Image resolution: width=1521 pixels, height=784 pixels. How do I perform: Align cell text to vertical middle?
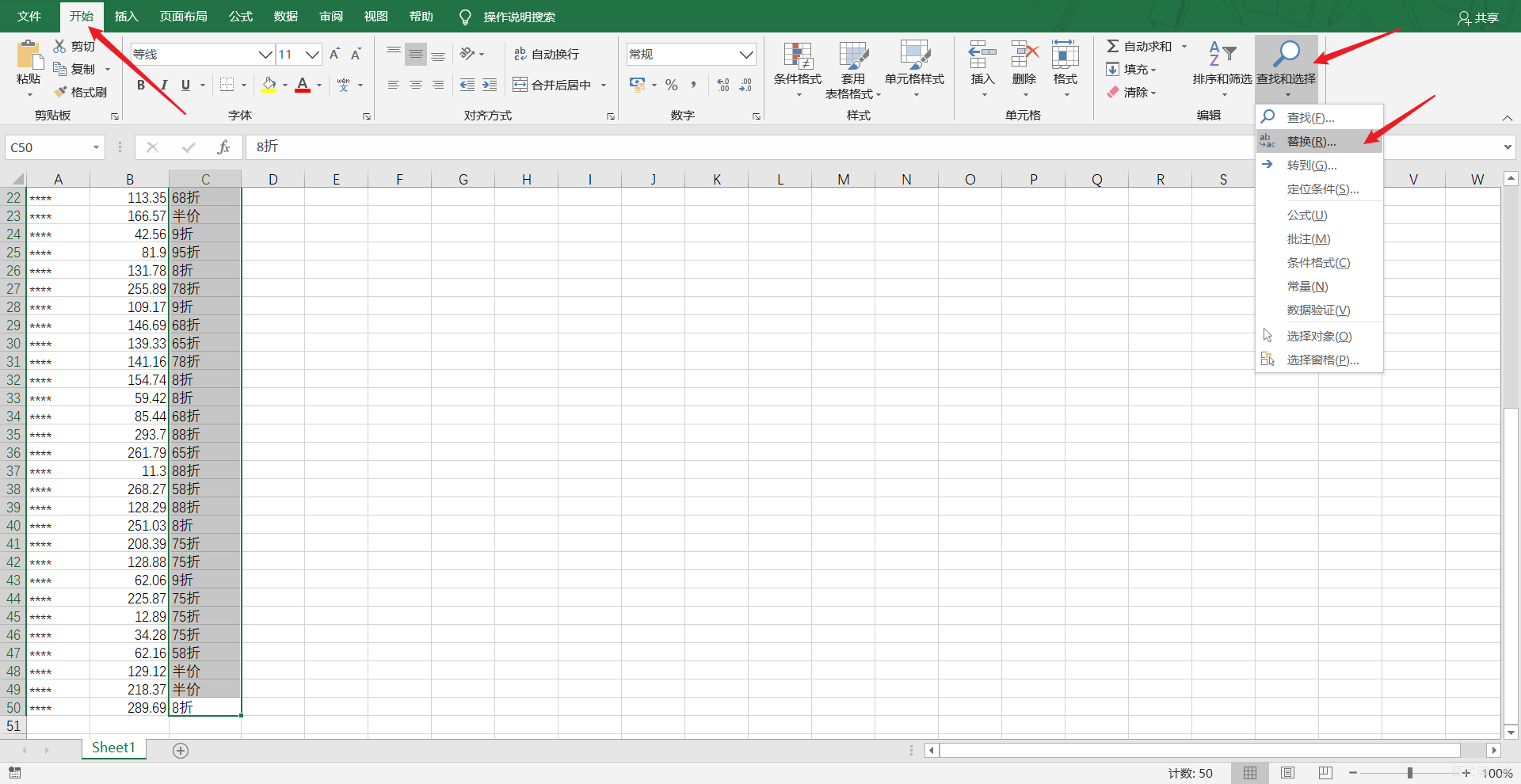point(416,54)
